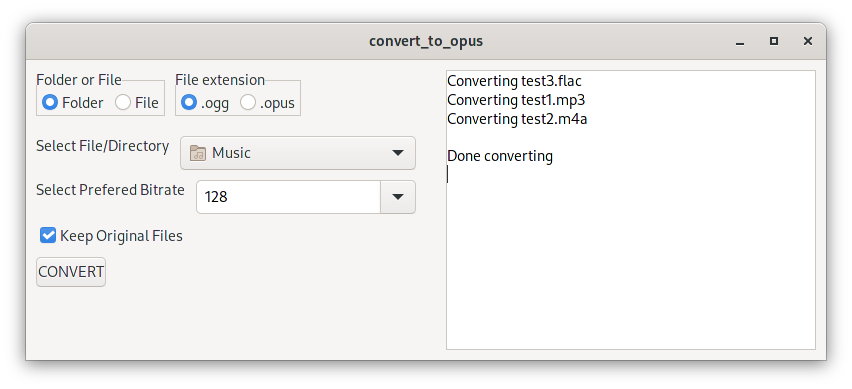This screenshot has width=852, height=389.
Task: Choose the .ogg file extension option
Action: [189, 102]
